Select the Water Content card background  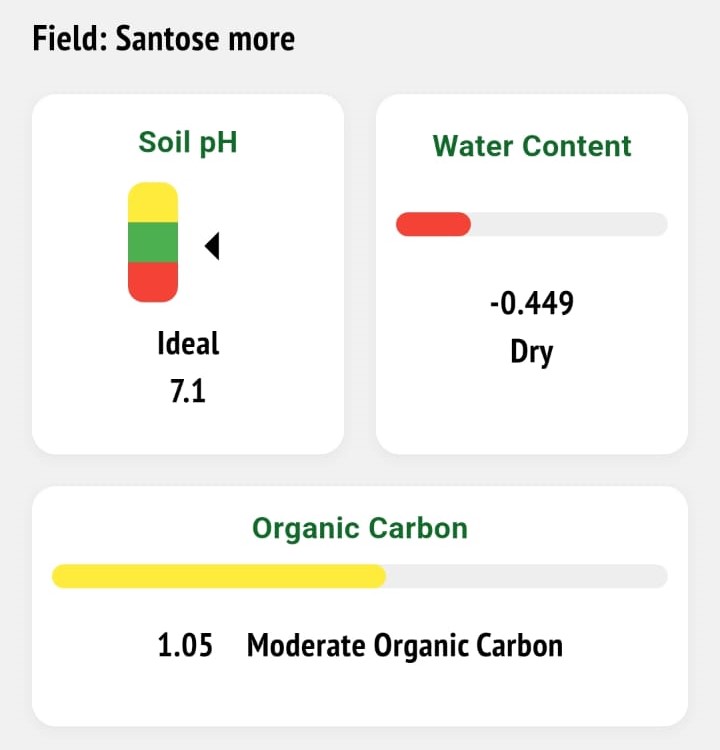click(532, 274)
